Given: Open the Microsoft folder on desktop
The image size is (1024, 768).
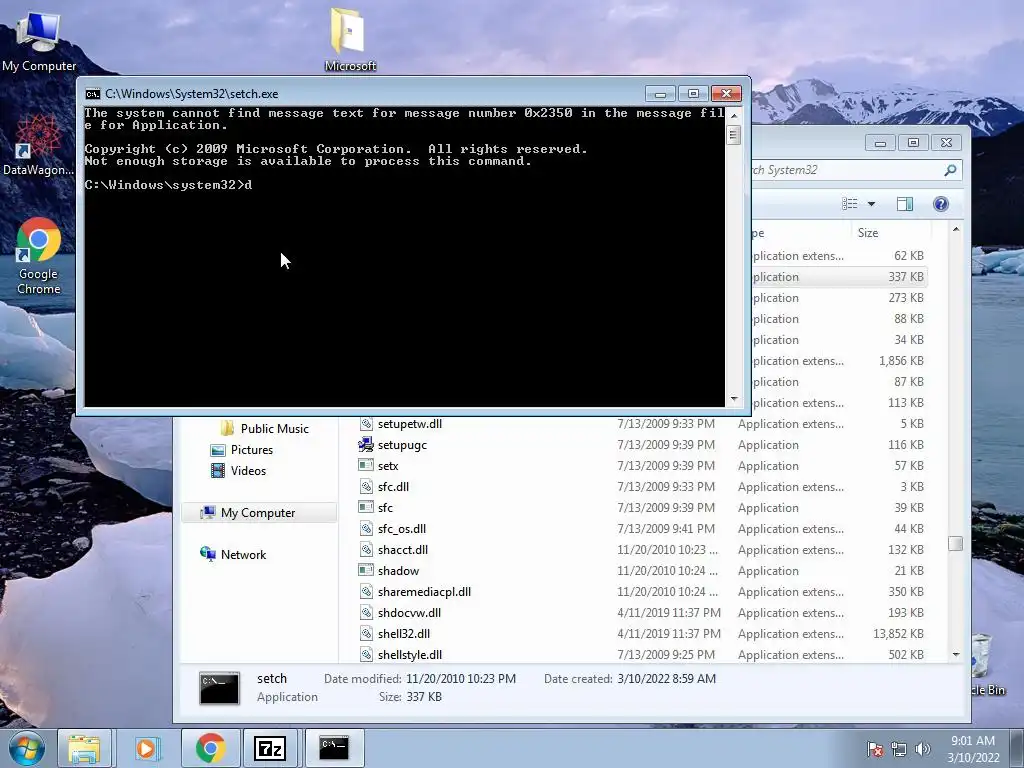Looking at the screenshot, I should (x=349, y=39).
